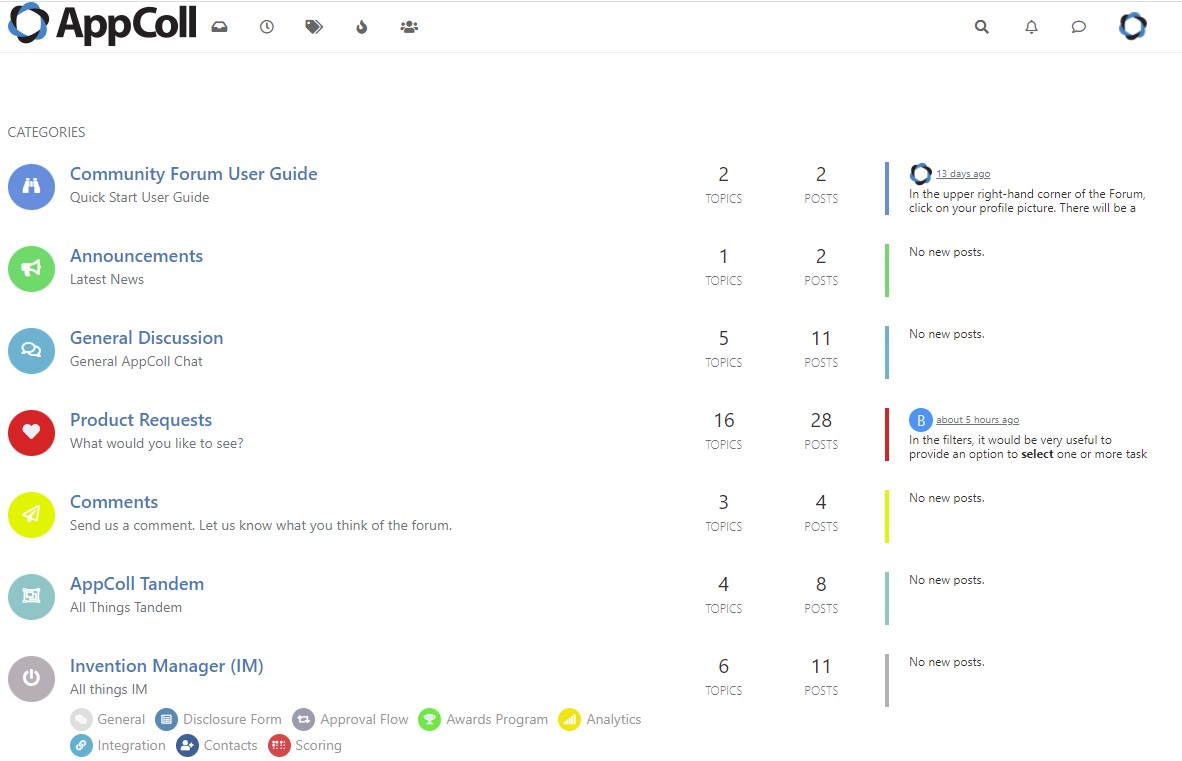
Task: Select the Approval Flow subcategory
Action: [364, 719]
